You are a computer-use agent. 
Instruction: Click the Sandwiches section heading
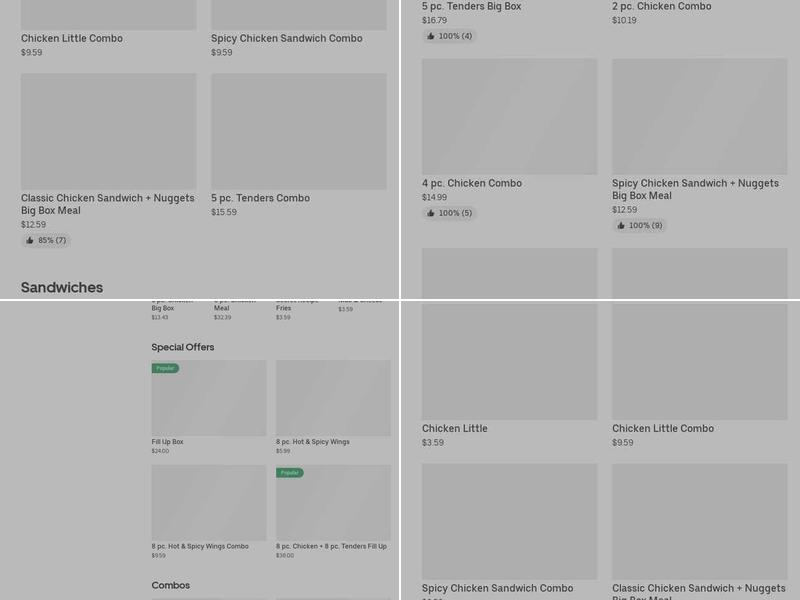click(x=62, y=288)
